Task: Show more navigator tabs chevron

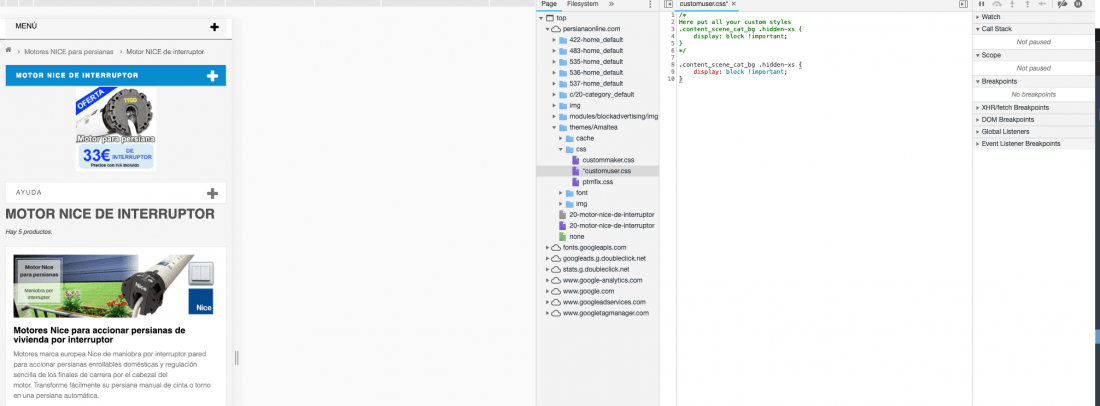Action: 611,4
